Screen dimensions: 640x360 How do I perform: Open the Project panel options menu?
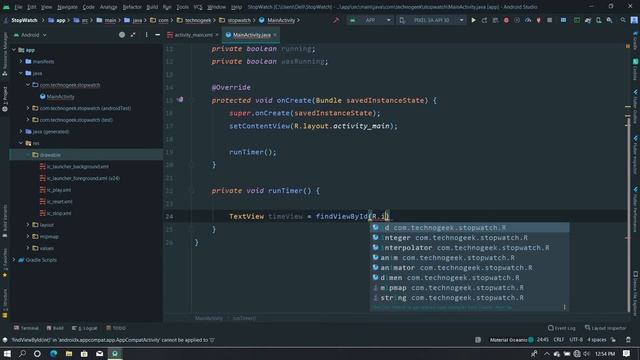point(147,35)
